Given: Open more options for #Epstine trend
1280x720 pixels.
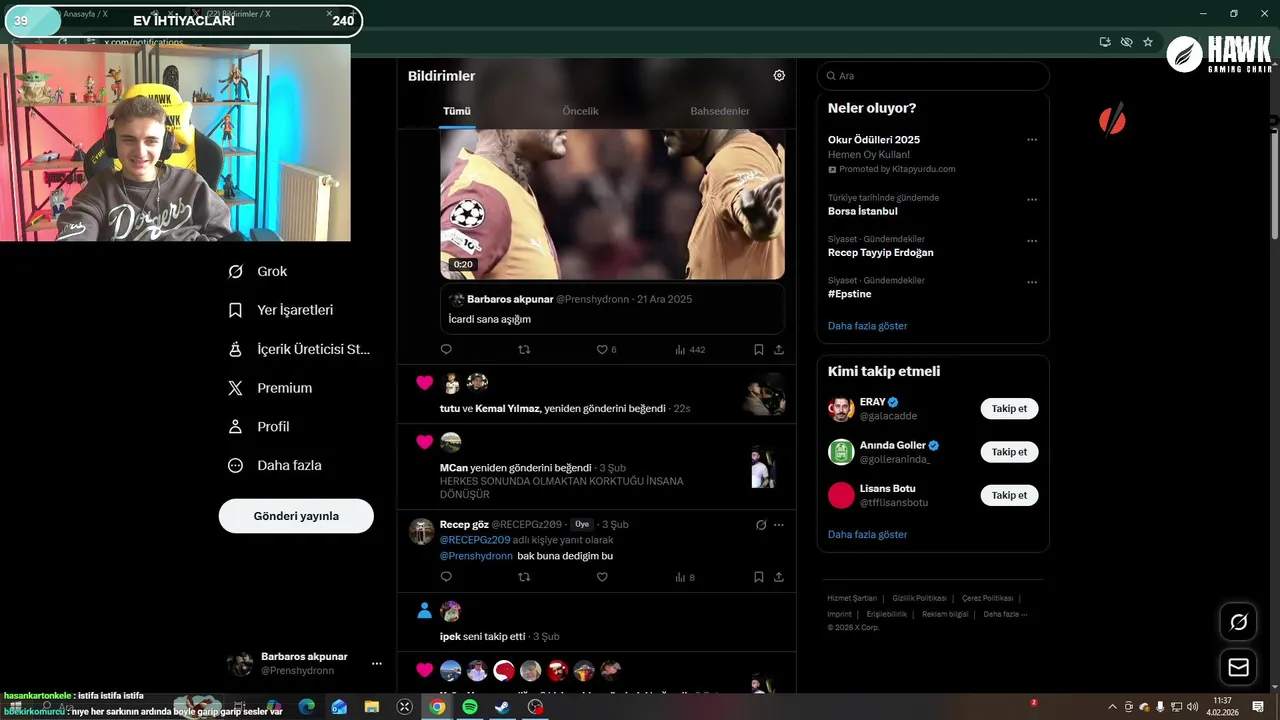Looking at the screenshot, I should (1032, 282).
